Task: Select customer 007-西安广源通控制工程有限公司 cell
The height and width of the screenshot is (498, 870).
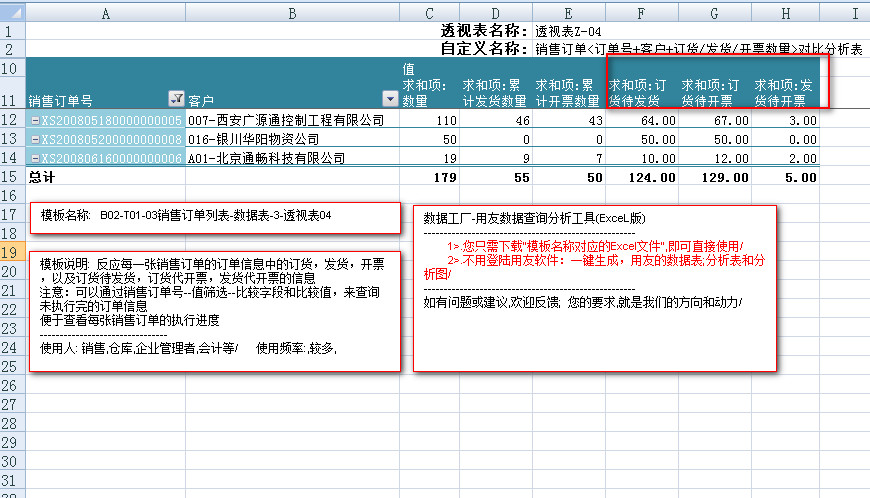Action: click(x=291, y=121)
